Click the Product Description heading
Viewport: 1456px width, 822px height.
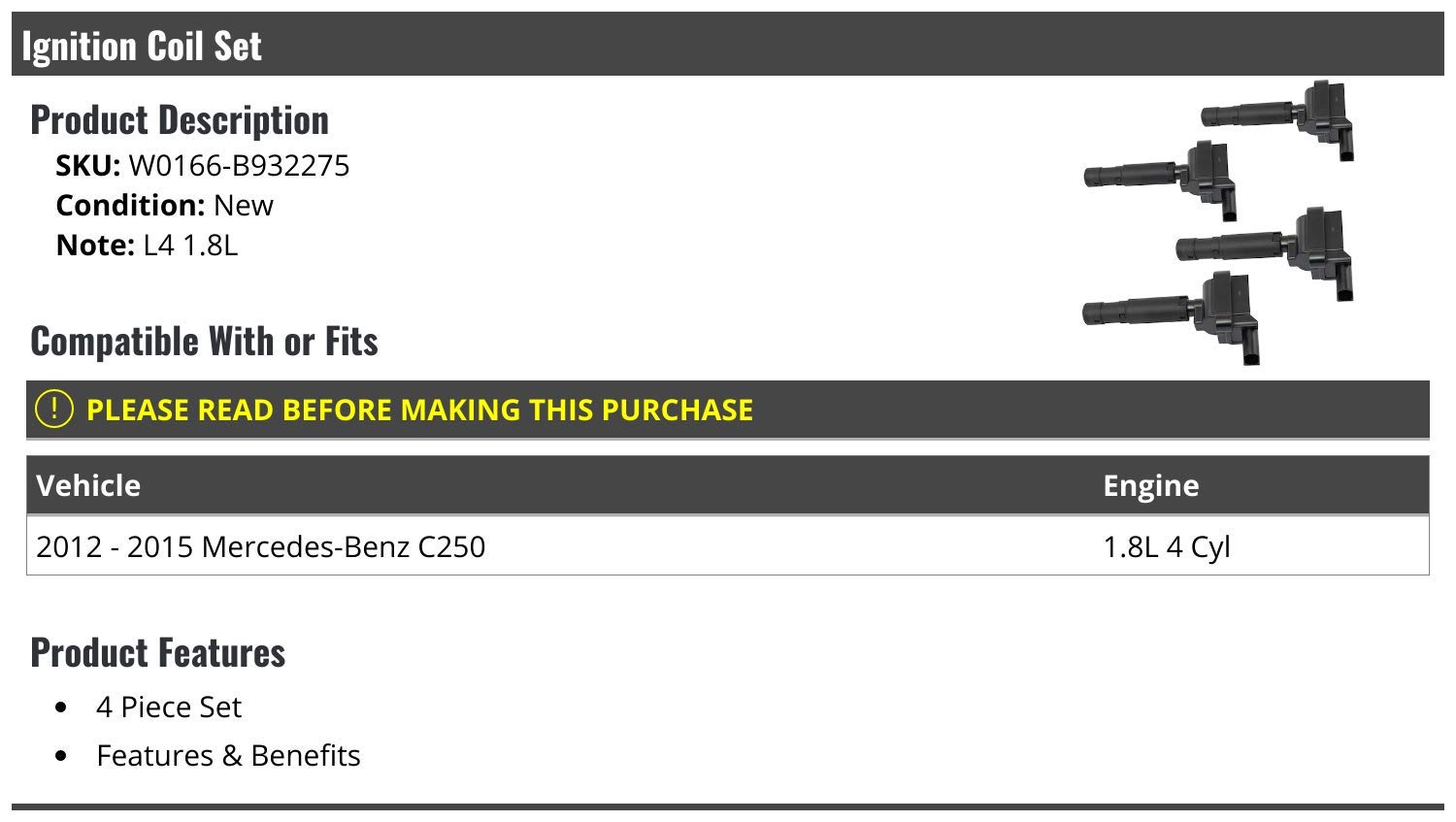pos(180,119)
